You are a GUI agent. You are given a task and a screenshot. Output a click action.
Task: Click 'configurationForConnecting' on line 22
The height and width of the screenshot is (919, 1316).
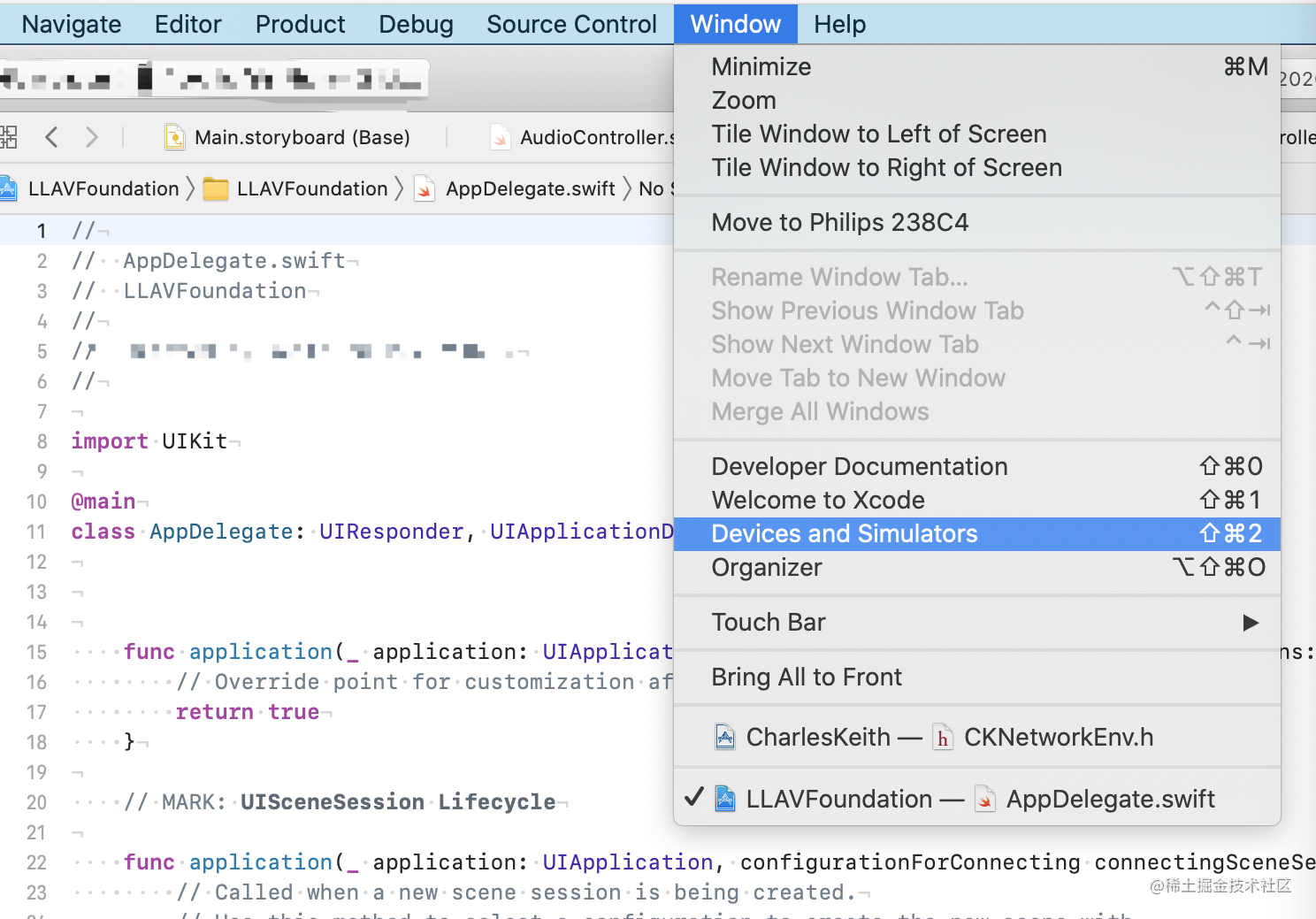[910, 862]
